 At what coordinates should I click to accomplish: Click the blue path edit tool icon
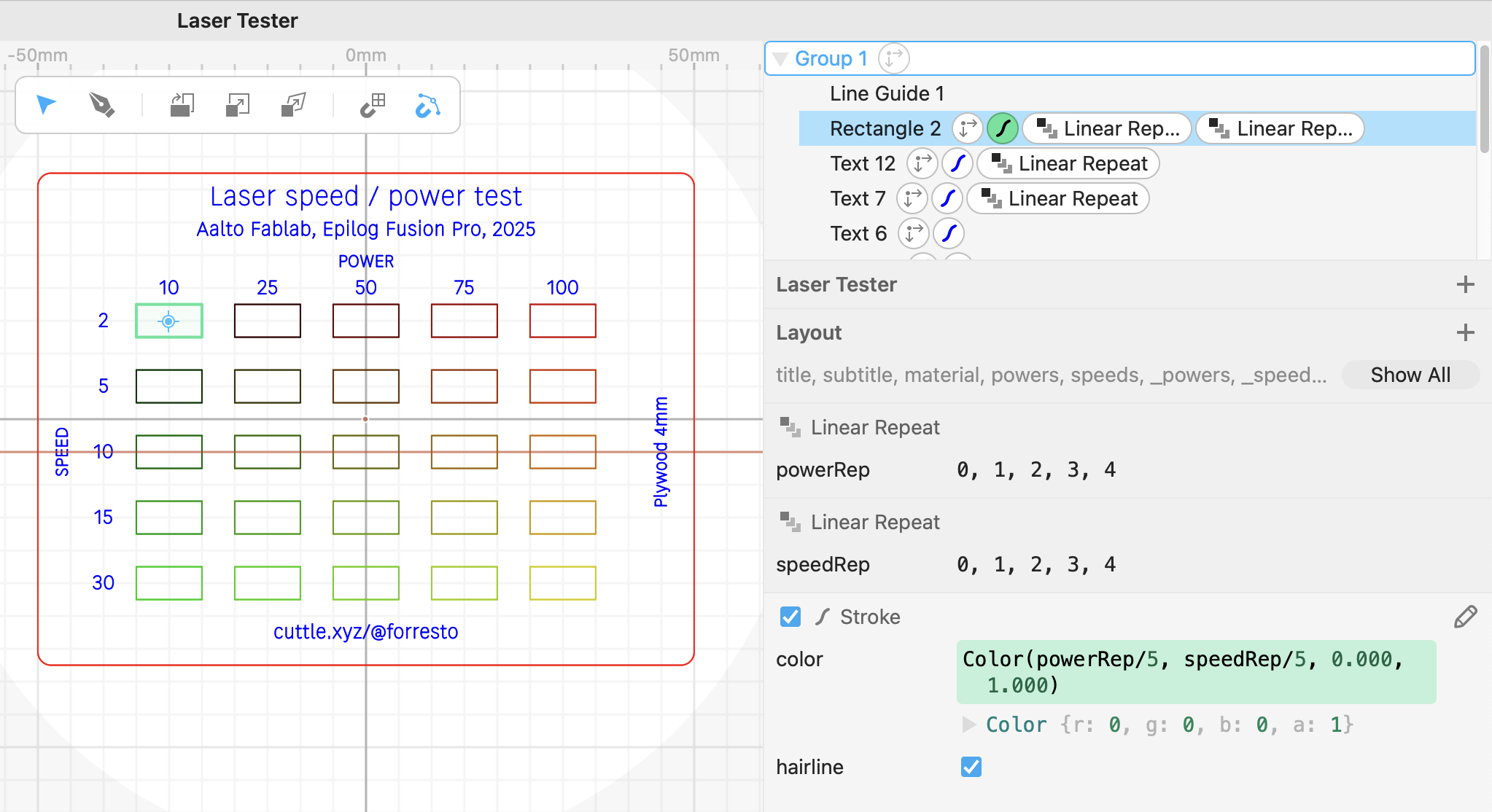point(427,106)
